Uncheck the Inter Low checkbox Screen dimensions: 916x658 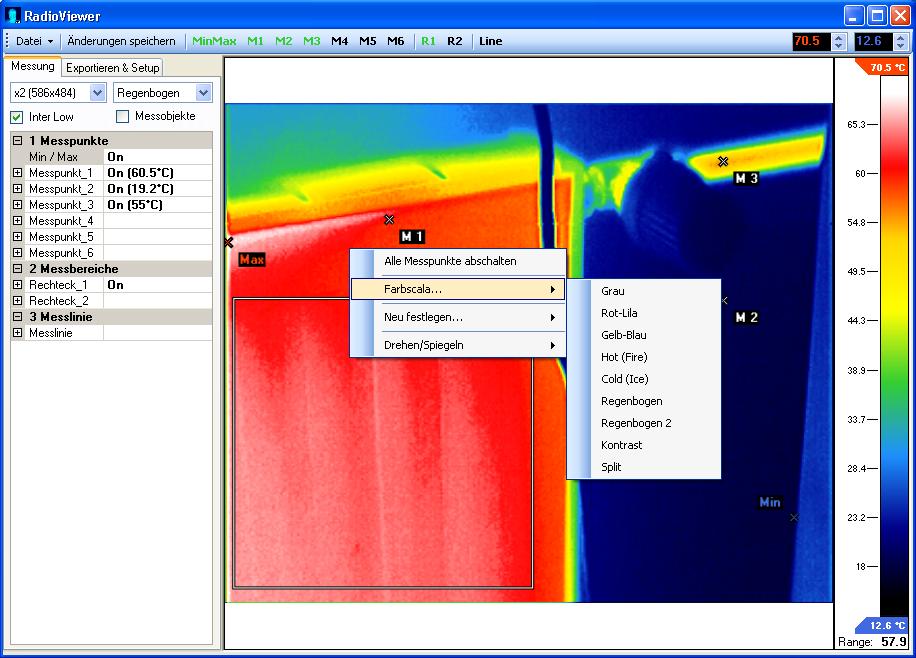point(17,117)
